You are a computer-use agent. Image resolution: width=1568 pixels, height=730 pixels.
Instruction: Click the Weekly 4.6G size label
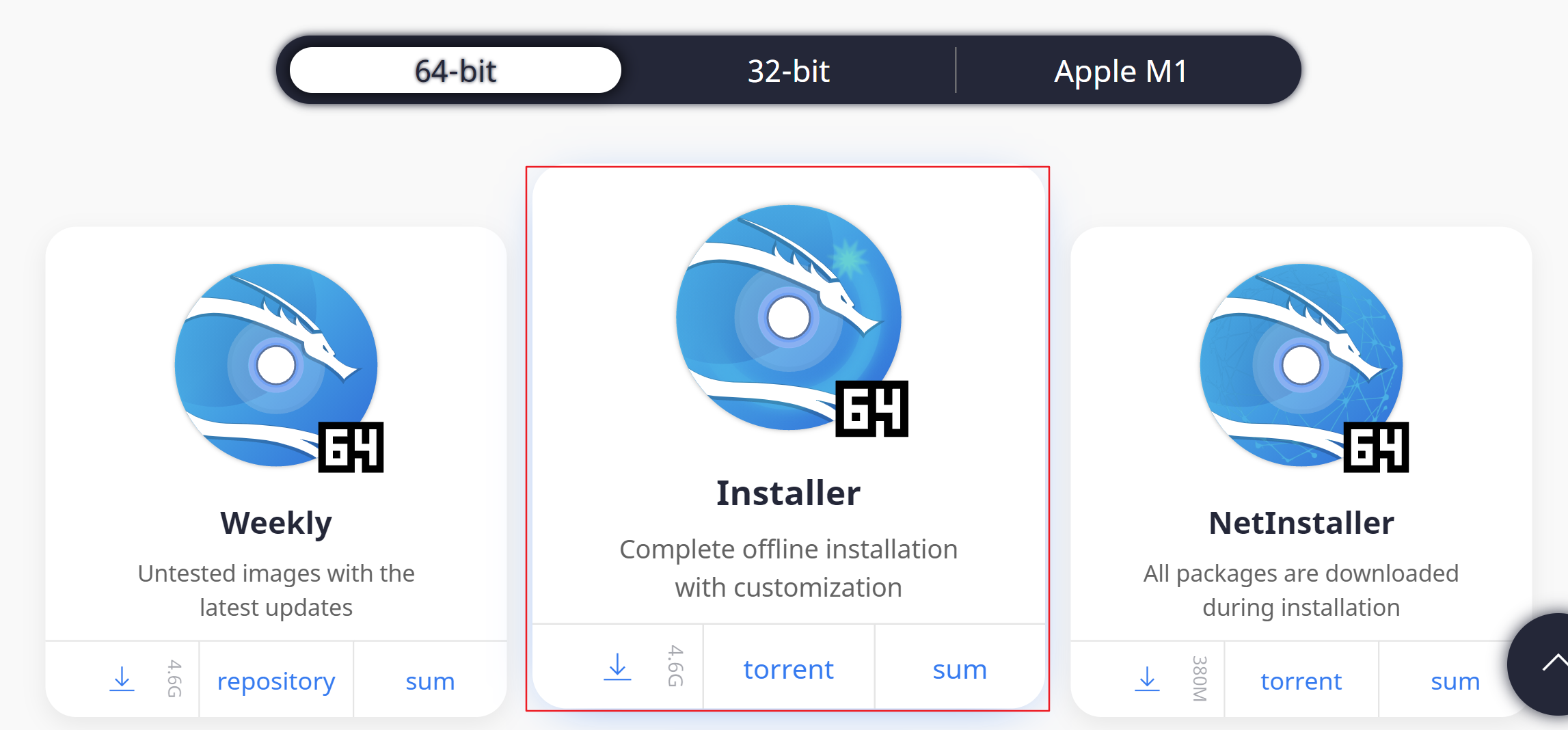175,679
